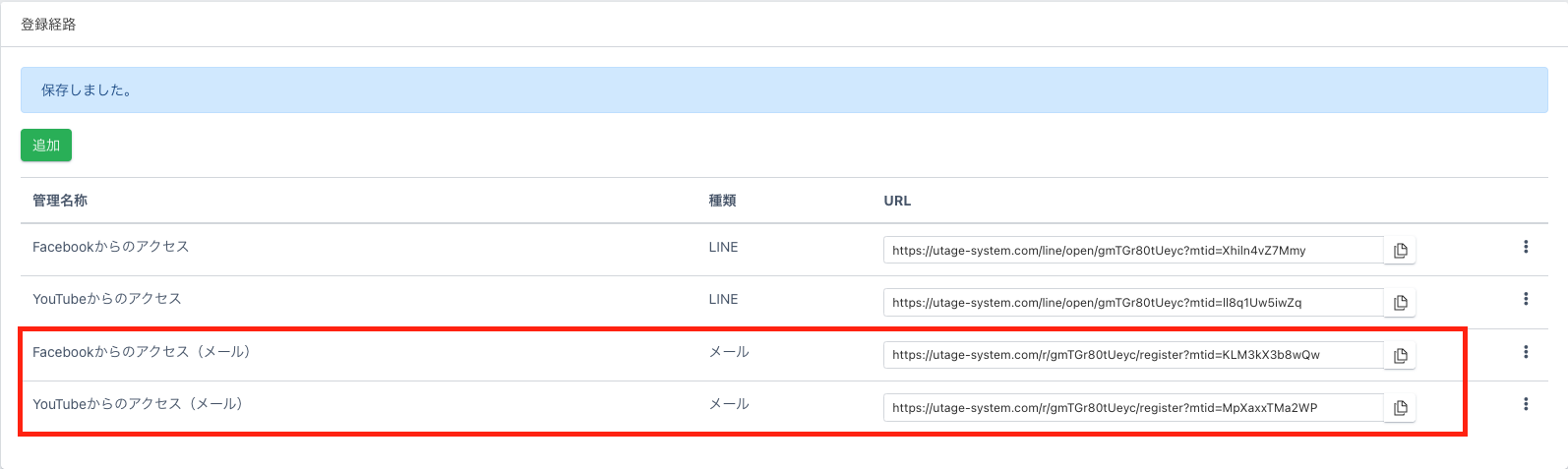The width and height of the screenshot is (1568, 469).
Task: Click the 管理名称 column header
Action: coord(60,201)
